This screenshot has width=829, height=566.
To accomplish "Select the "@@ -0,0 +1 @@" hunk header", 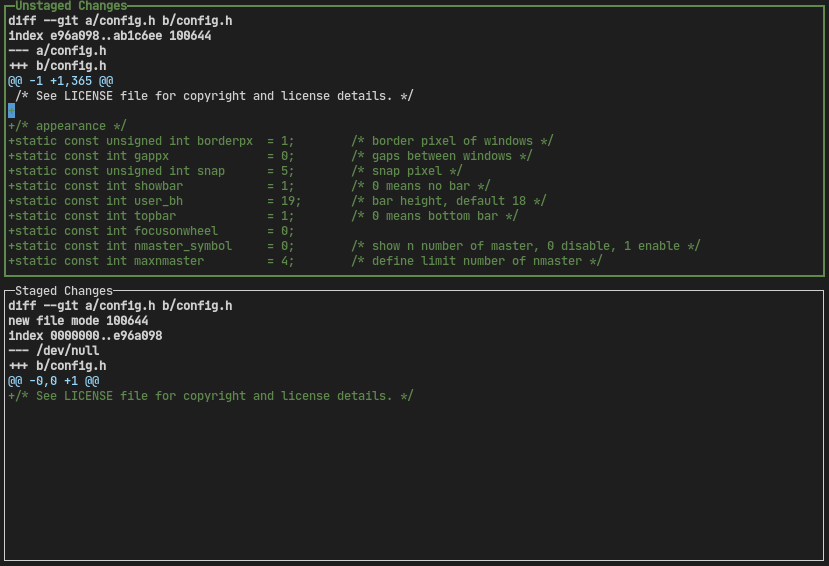I will (x=53, y=381).
